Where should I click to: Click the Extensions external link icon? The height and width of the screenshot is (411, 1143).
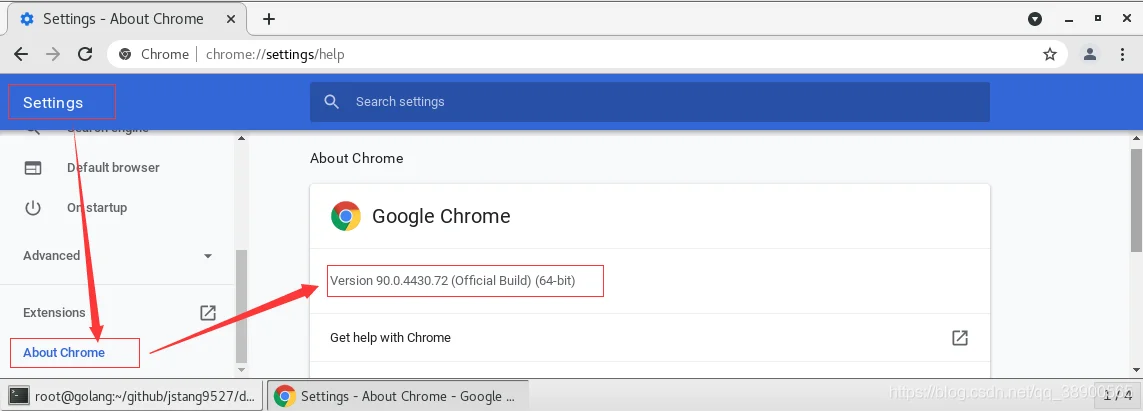click(x=208, y=313)
